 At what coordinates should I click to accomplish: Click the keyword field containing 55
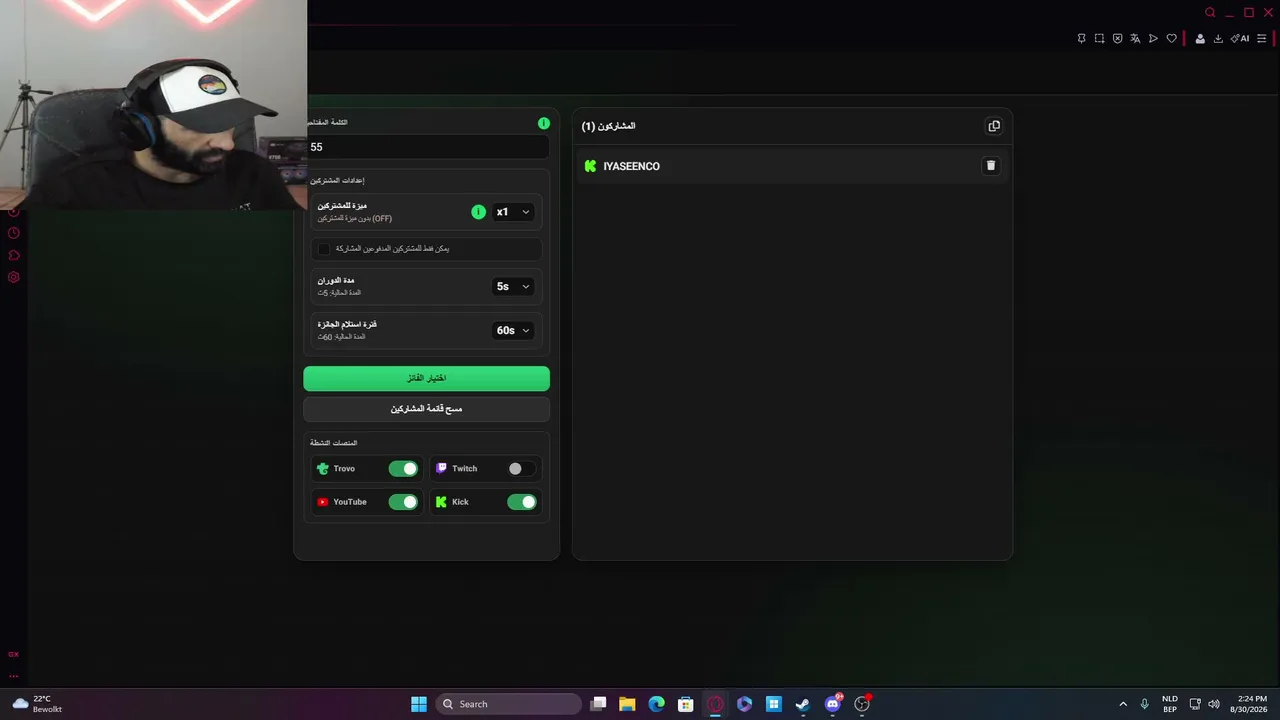pyautogui.click(x=427, y=147)
